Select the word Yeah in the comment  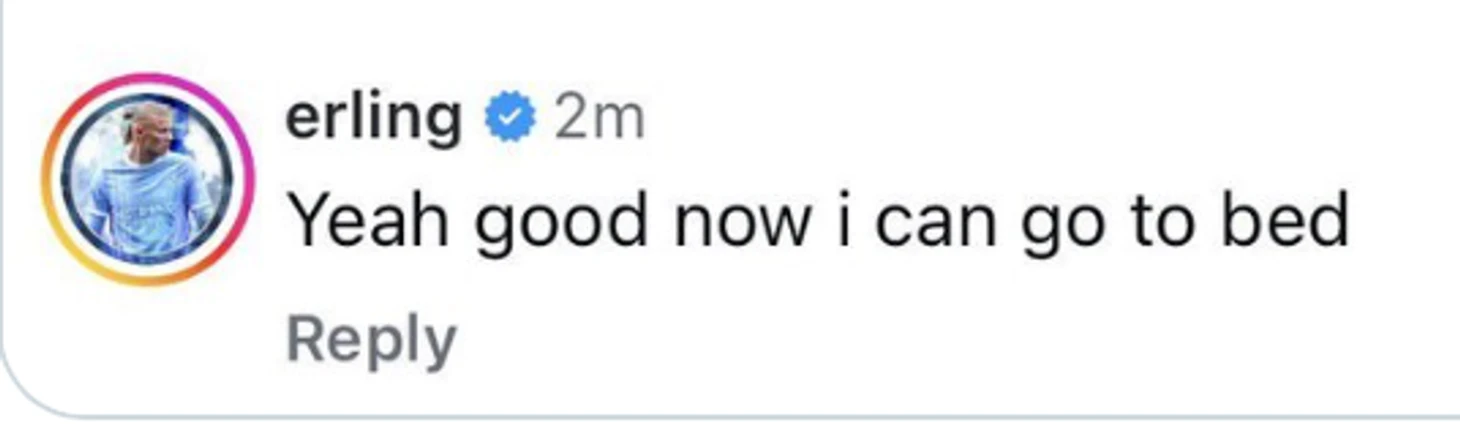(370, 220)
